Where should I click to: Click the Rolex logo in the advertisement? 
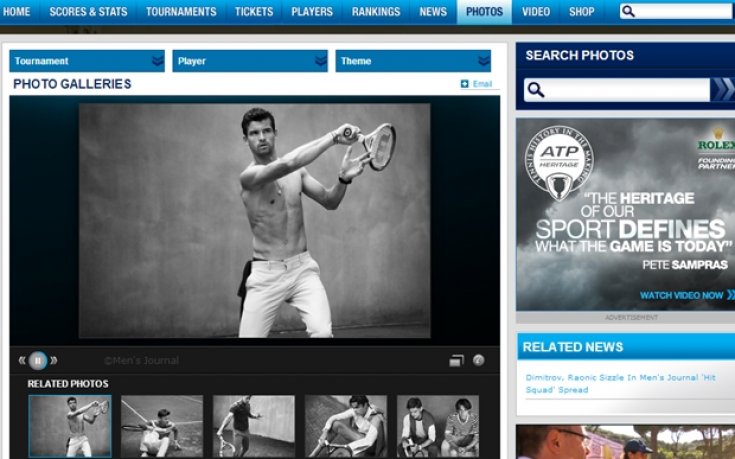pyautogui.click(x=716, y=140)
